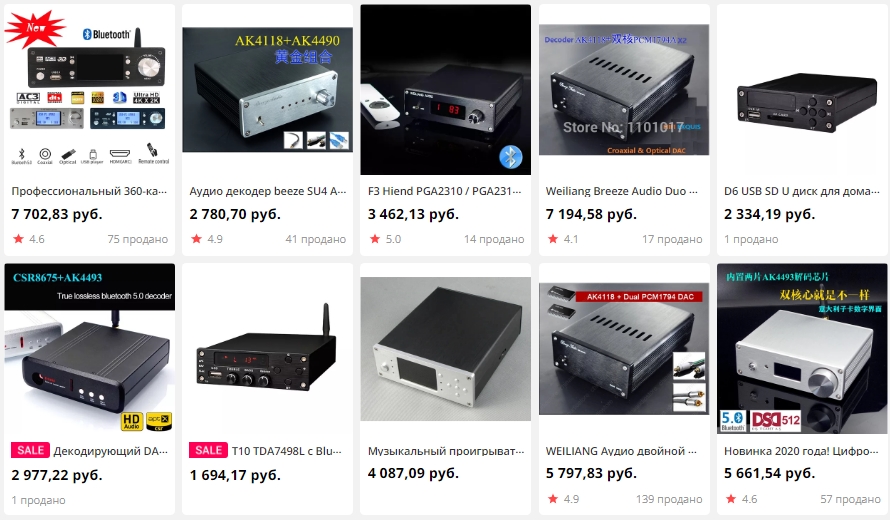Click the Bluetooth 5.0 badge on AK4493 product
Viewport: 890px width, 520px height.
tap(732, 421)
